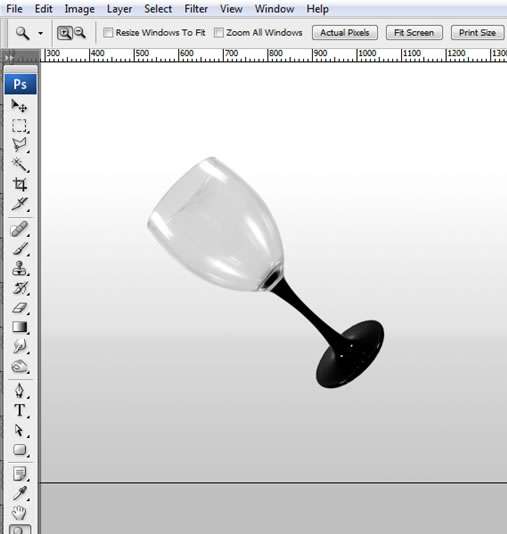Click the black wine glass base on canvas
Screen dimensions: 507x534
[350, 354]
